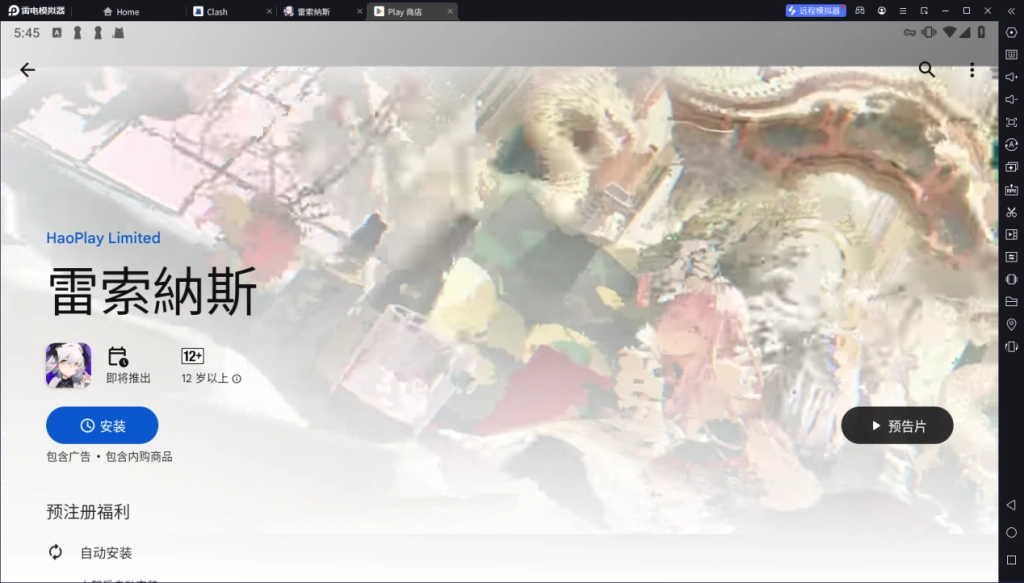
Task: Open the three-dot overflow menu
Action: tap(972, 70)
